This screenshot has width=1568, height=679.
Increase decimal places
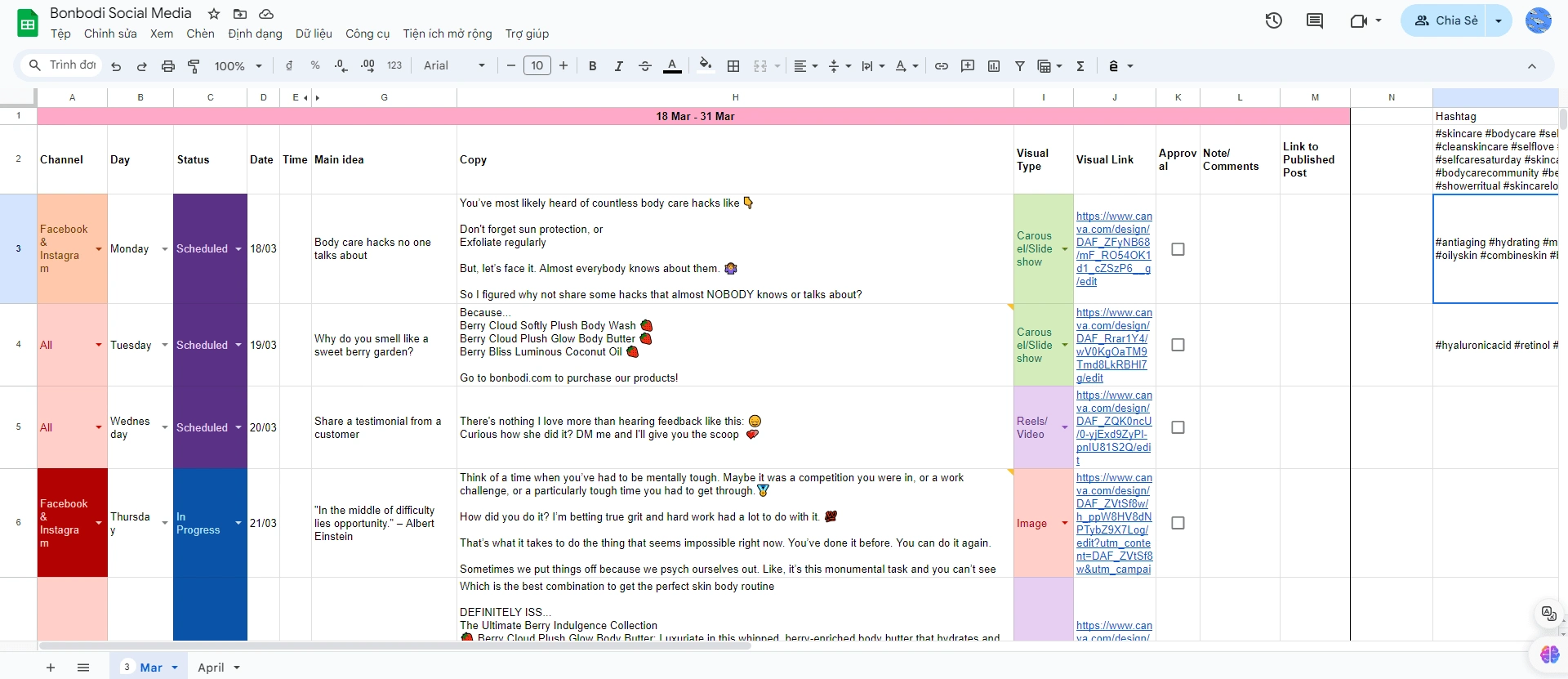point(367,65)
